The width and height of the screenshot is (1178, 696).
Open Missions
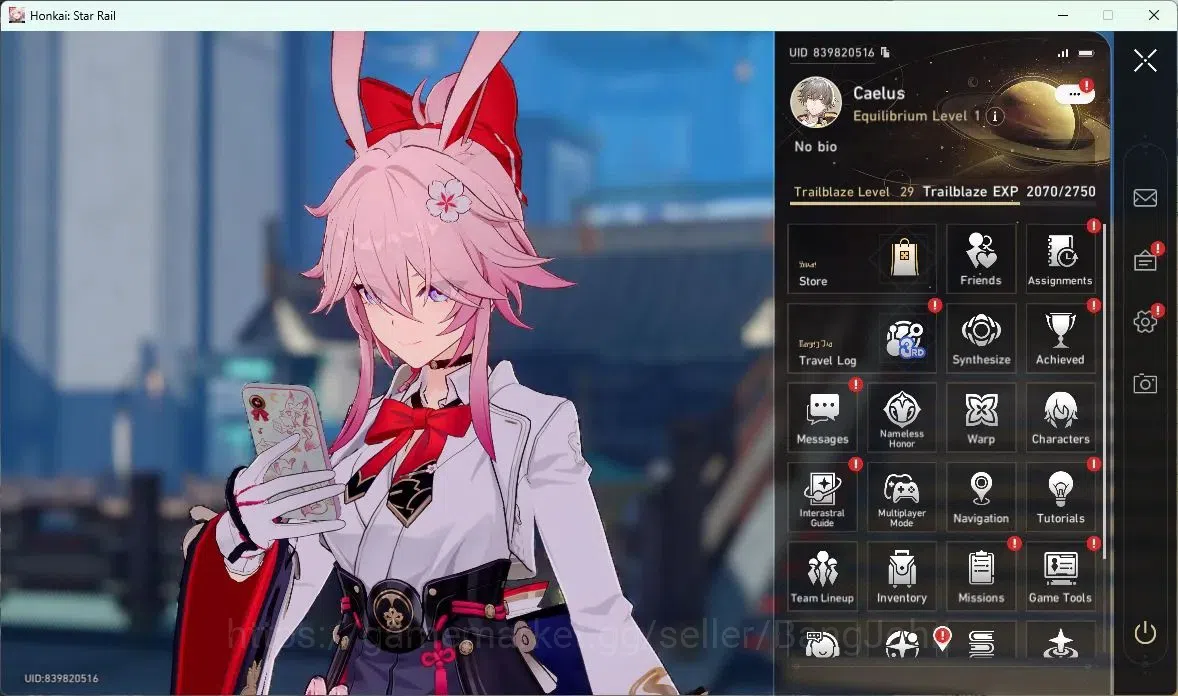tap(980, 576)
